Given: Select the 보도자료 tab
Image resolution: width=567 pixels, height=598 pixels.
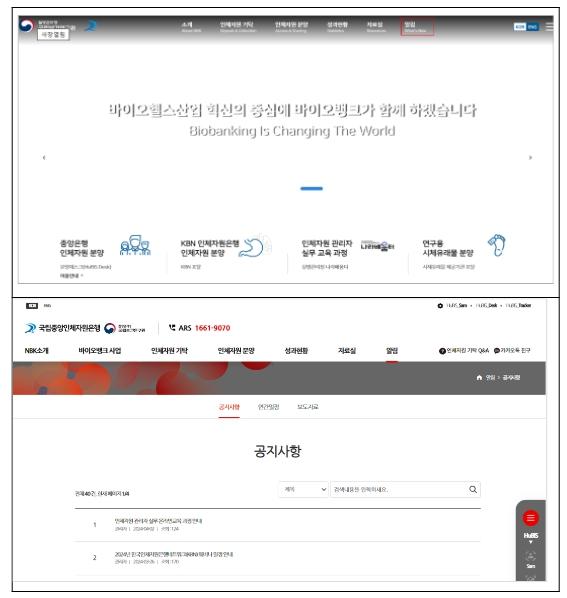Looking at the screenshot, I should pyautogui.click(x=308, y=407).
